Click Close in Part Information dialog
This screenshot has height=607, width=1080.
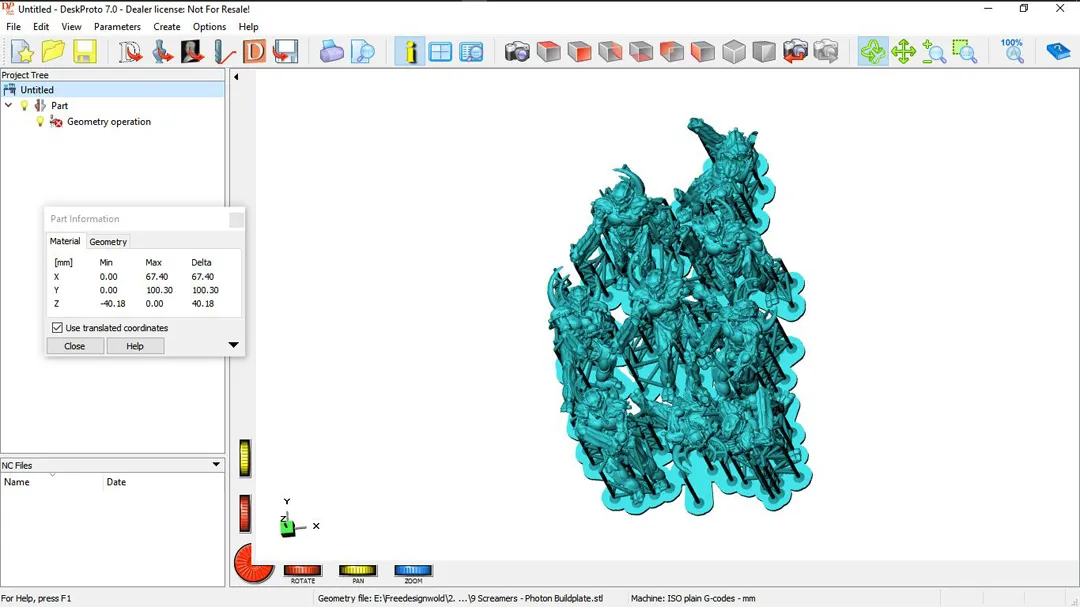point(75,346)
